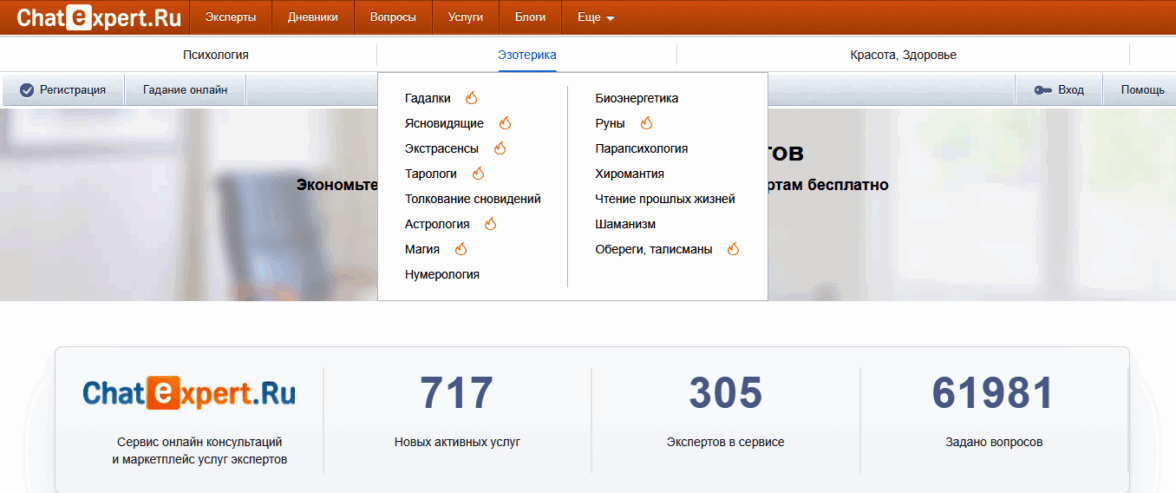Select Чтение прошлых жизней link

(665, 199)
